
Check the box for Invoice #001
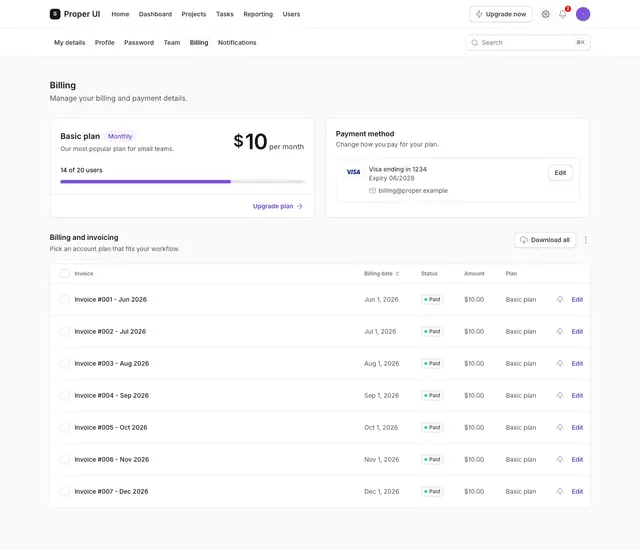point(64,299)
